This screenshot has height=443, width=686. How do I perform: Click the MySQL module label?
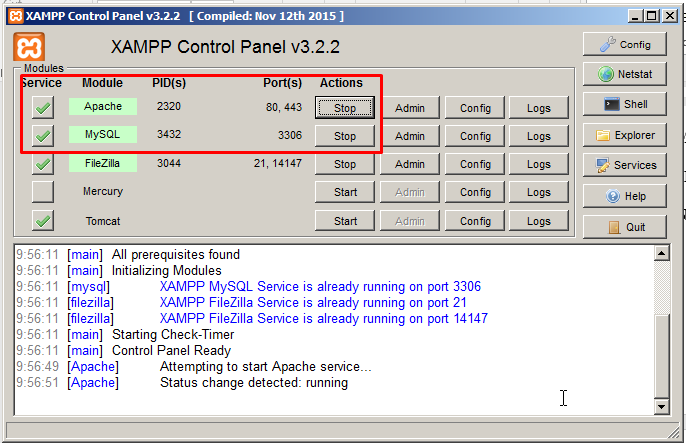click(x=103, y=134)
